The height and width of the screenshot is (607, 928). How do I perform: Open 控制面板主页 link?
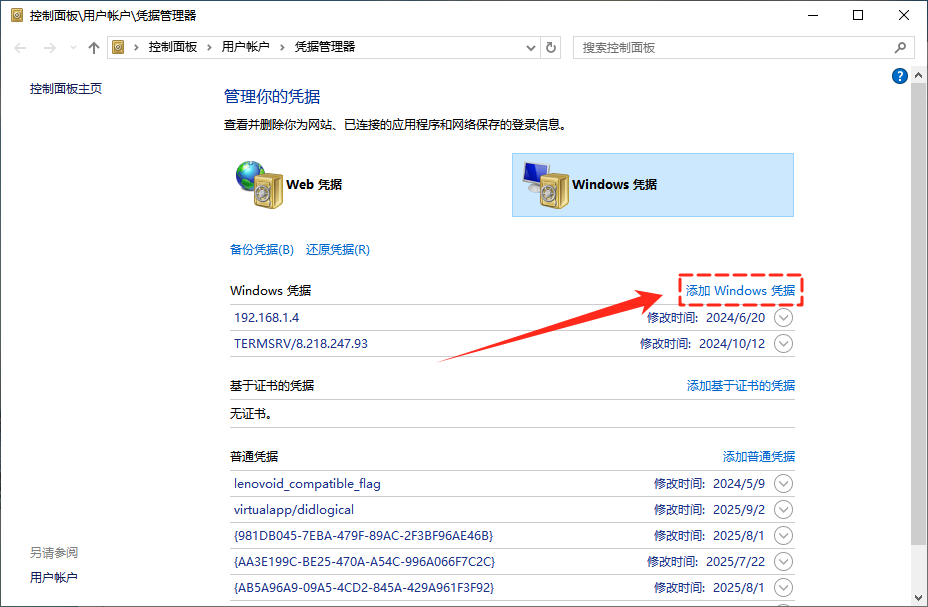(x=66, y=89)
